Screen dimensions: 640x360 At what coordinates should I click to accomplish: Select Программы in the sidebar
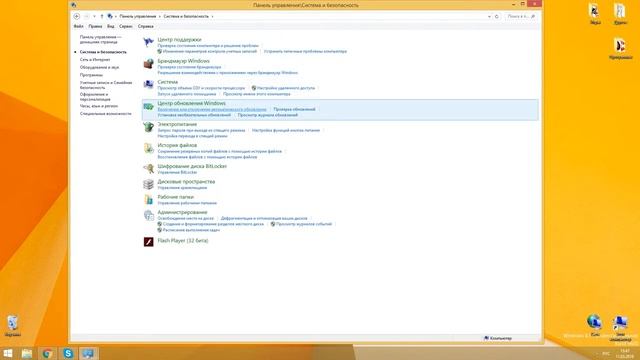click(91, 75)
